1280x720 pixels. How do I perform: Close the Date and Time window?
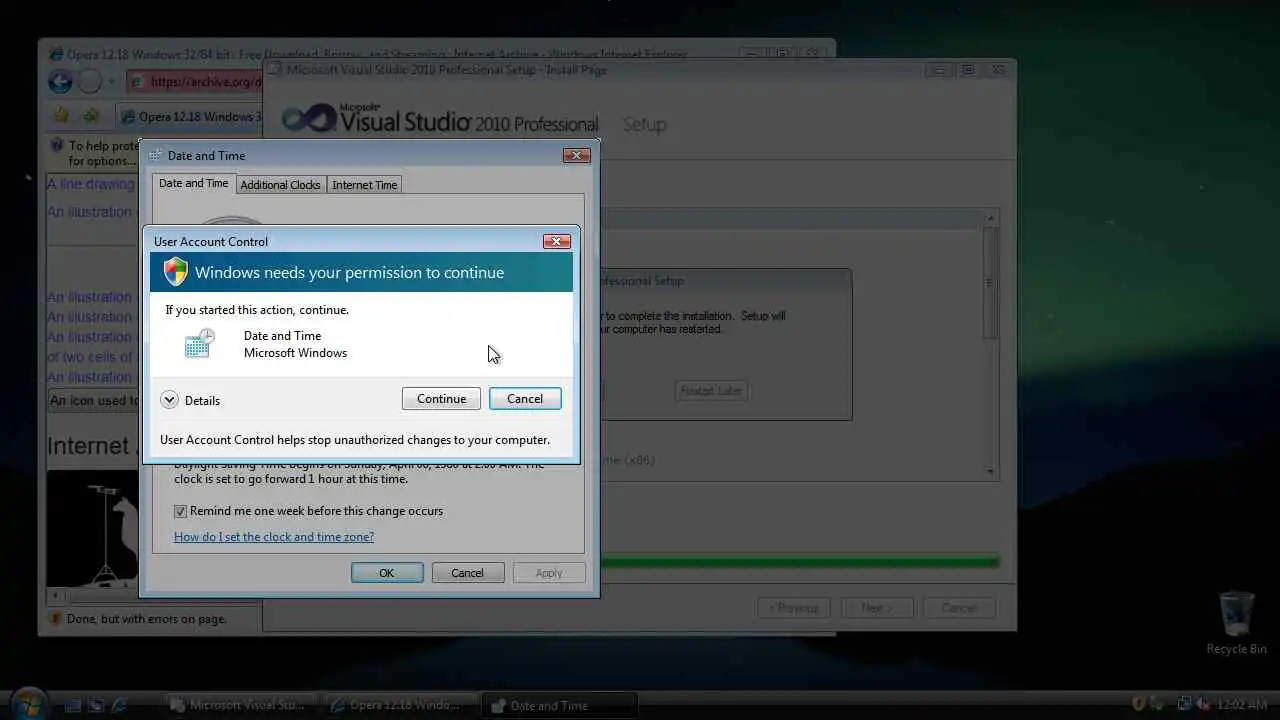(x=577, y=155)
